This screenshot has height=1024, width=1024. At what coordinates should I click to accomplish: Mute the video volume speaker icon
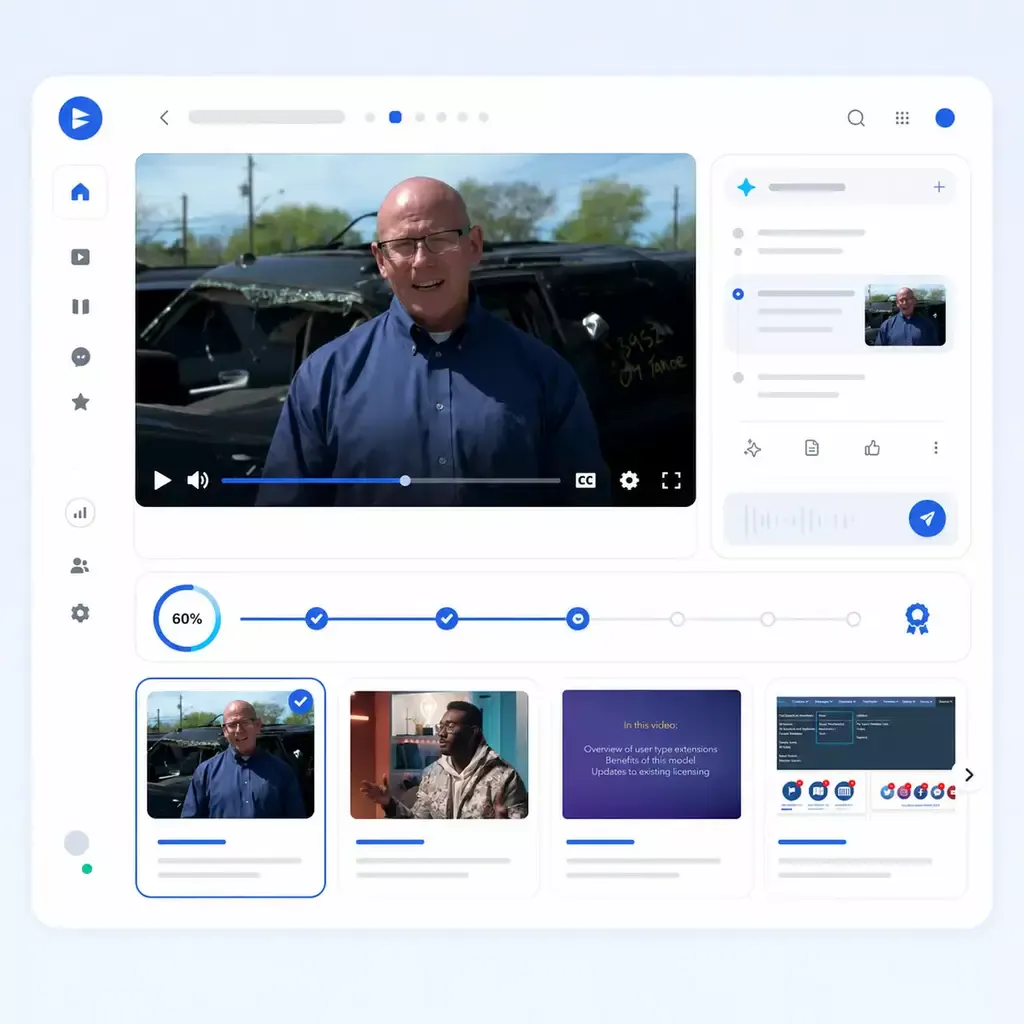coord(197,481)
